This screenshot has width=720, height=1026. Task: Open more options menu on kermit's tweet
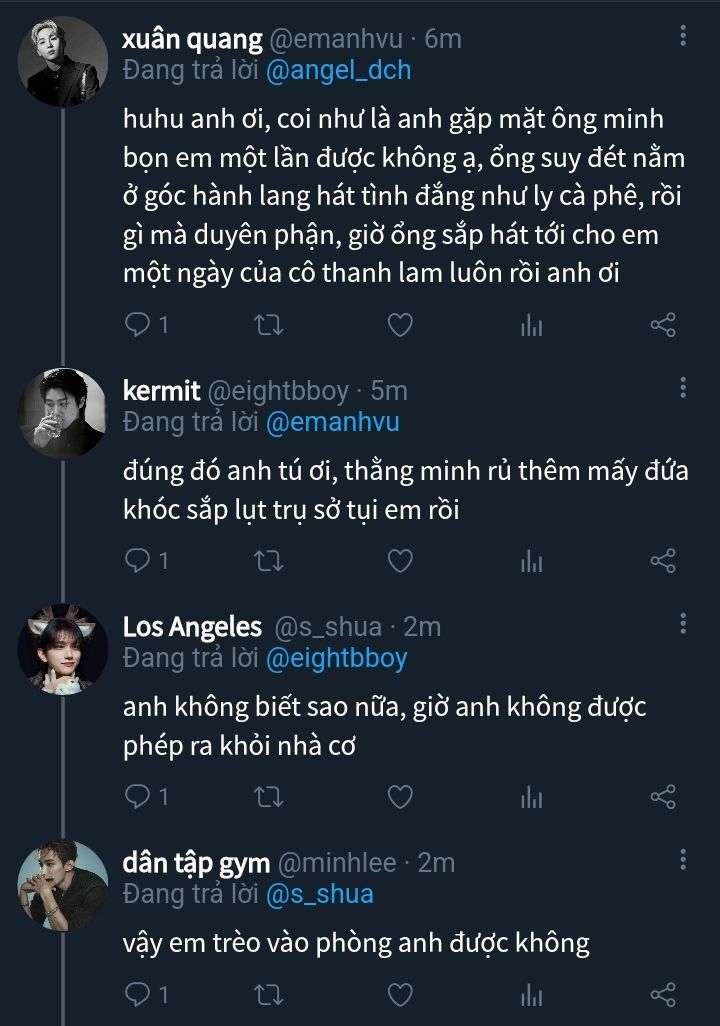coord(683,388)
